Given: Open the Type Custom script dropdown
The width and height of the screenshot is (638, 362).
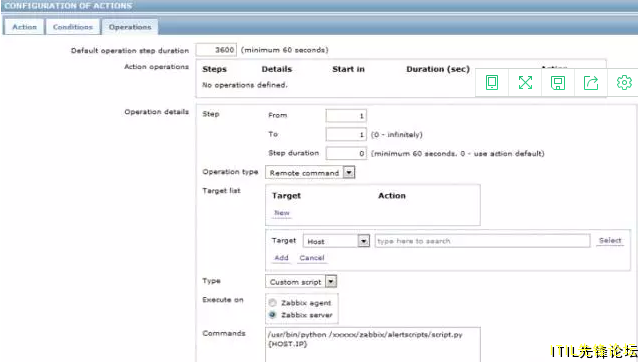Looking at the screenshot, I should click(x=301, y=281).
